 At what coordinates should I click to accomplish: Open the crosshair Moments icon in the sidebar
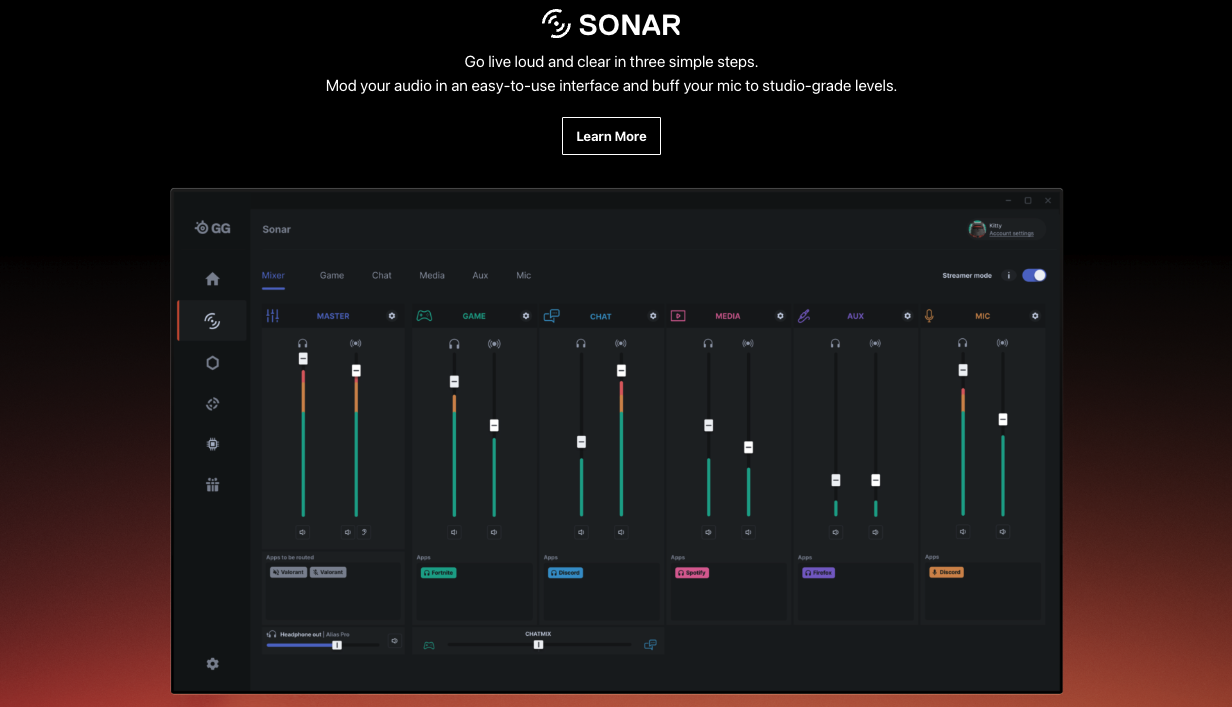[212, 404]
